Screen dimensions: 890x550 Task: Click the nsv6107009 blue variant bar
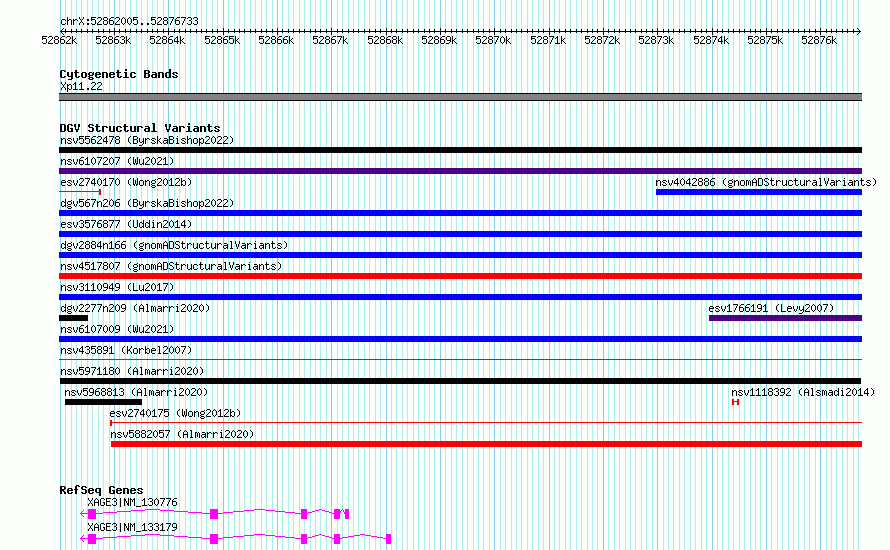460,339
